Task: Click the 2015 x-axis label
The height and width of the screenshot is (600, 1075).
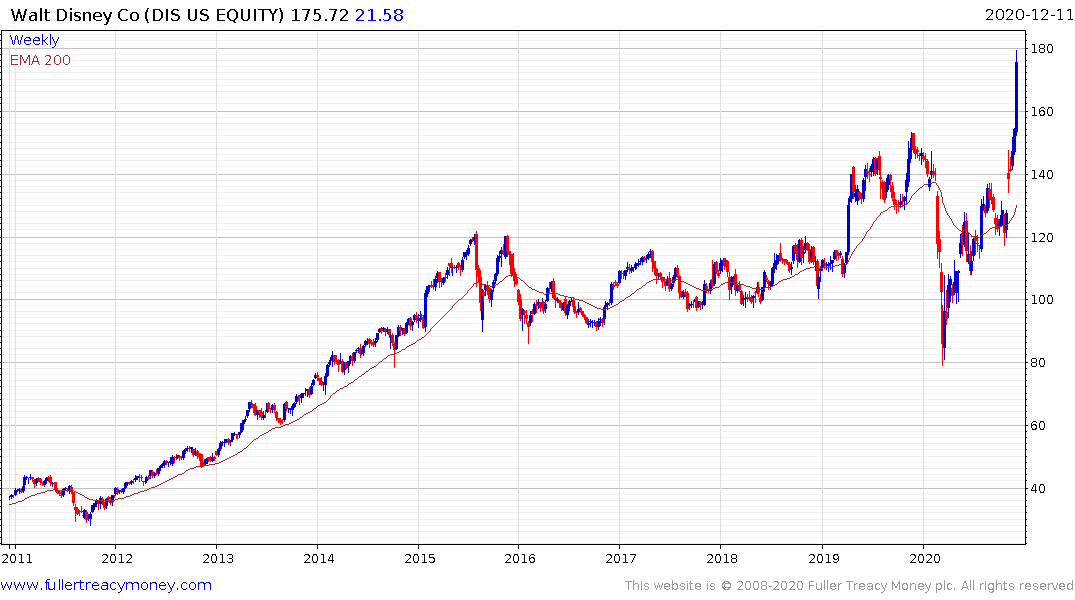Action: [420, 558]
